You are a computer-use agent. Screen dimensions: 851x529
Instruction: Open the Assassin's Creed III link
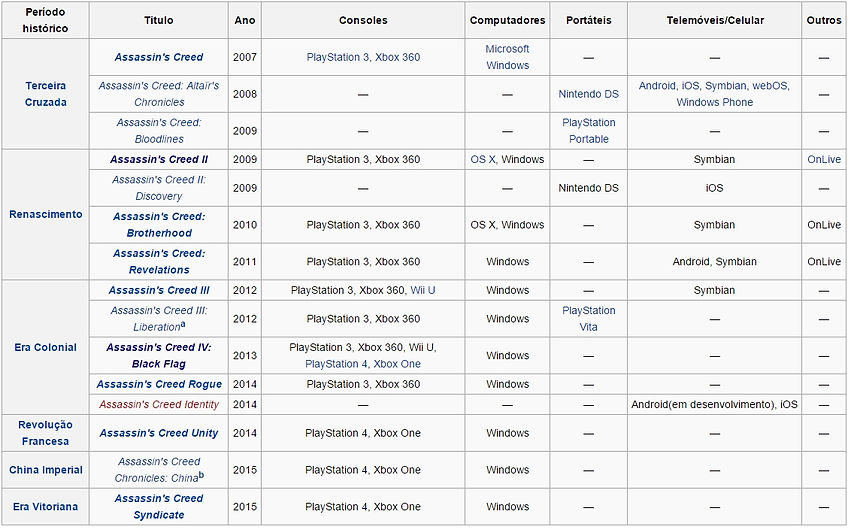[x=158, y=290]
